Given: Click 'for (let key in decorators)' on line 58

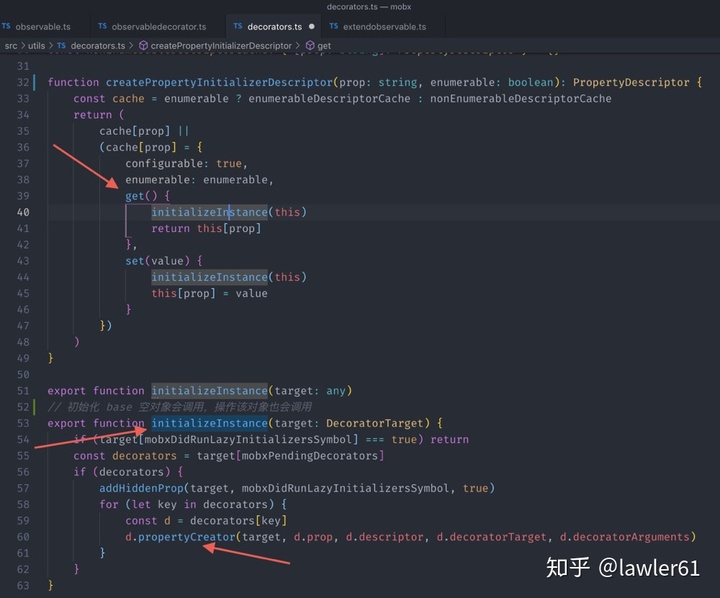Looking at the screenshot, I should tap(187, 504).
